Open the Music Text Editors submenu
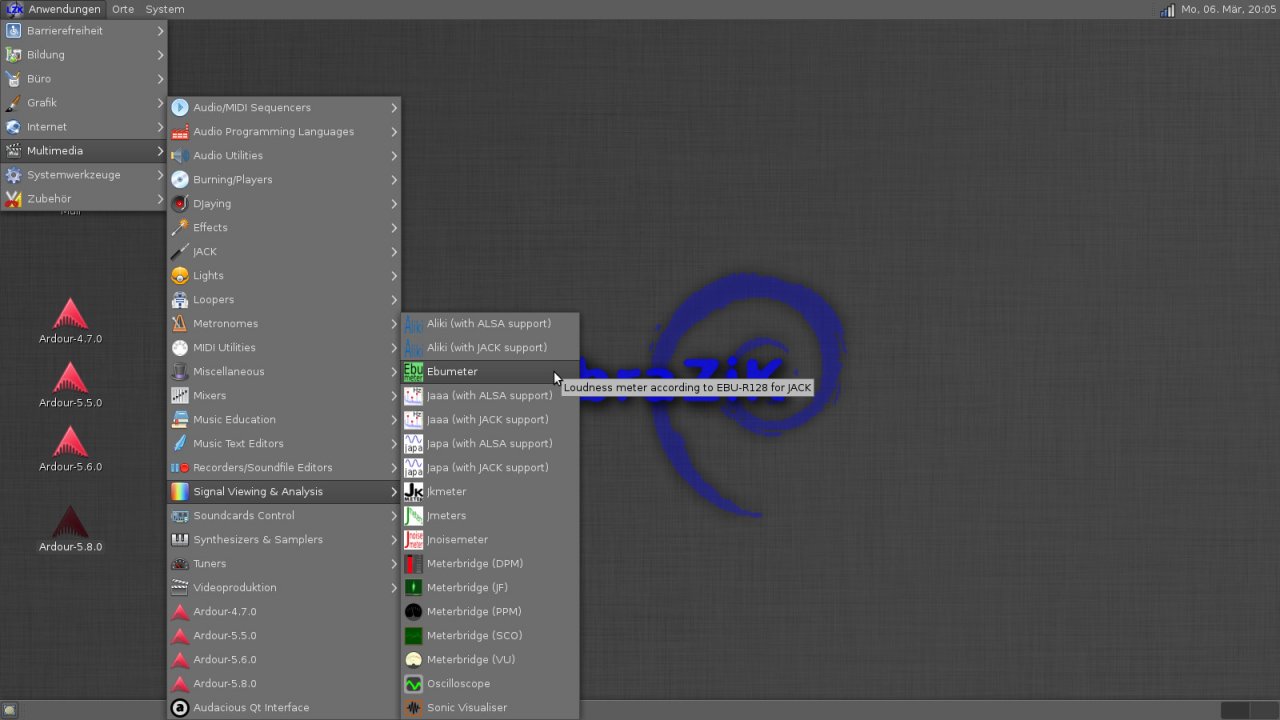The height and width of the screenshot is (720, 1280). pos(284,444)
